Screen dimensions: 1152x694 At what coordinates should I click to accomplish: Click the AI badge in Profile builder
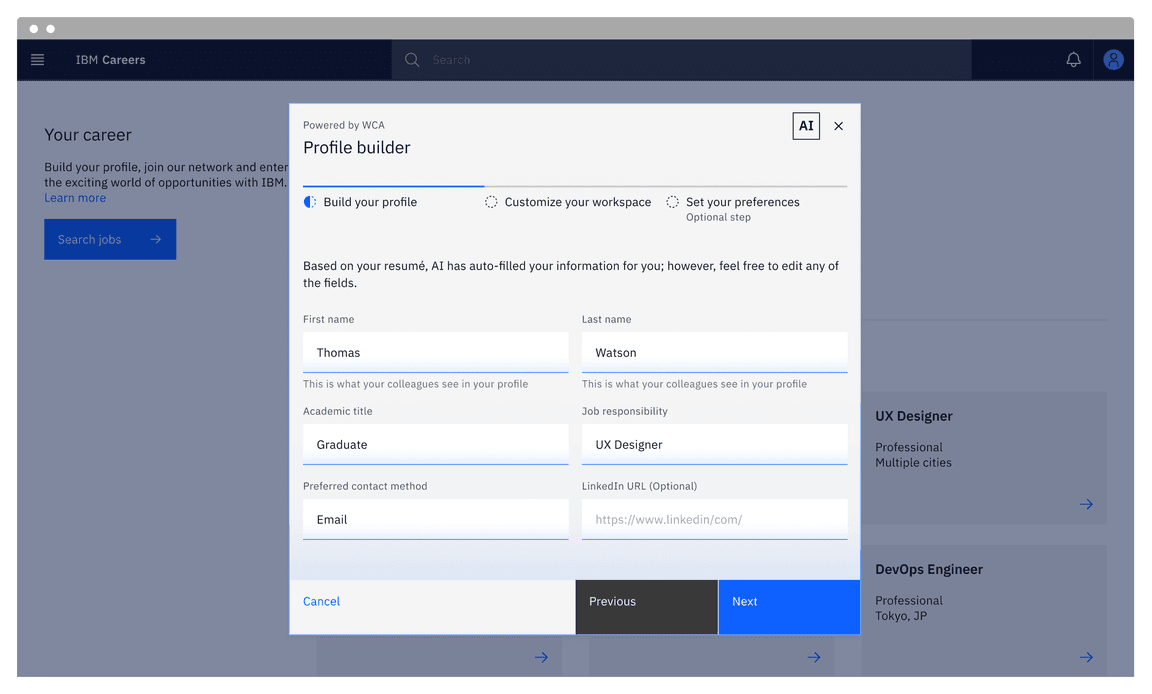click(x=806, y=126)
